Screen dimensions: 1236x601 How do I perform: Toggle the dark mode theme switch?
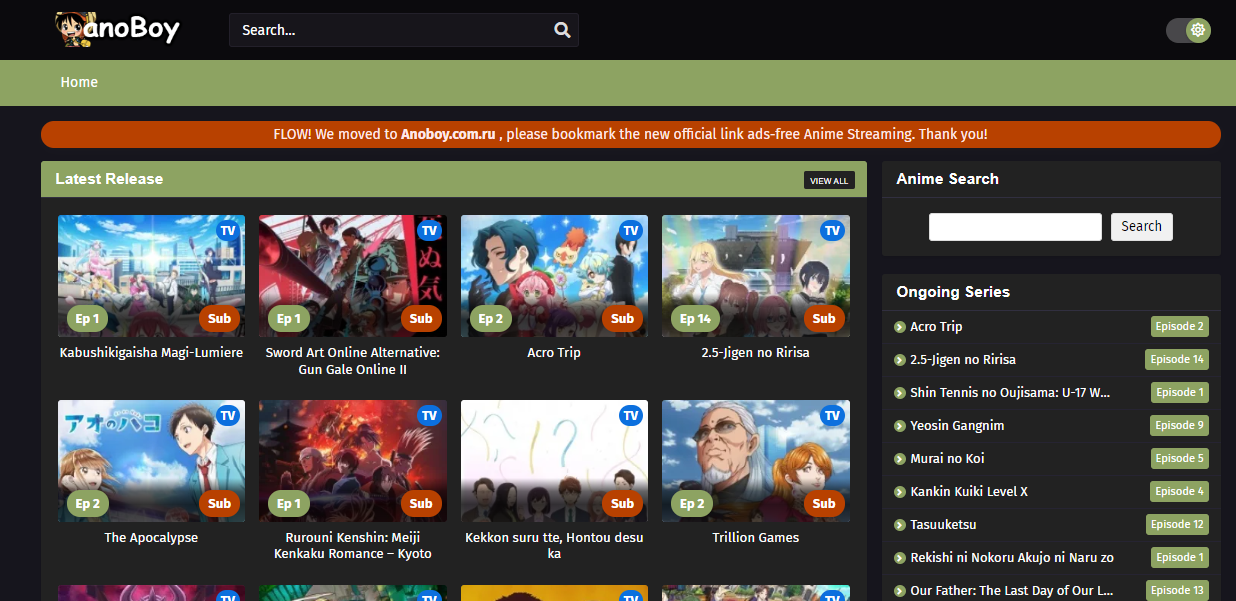(1189, 30)
